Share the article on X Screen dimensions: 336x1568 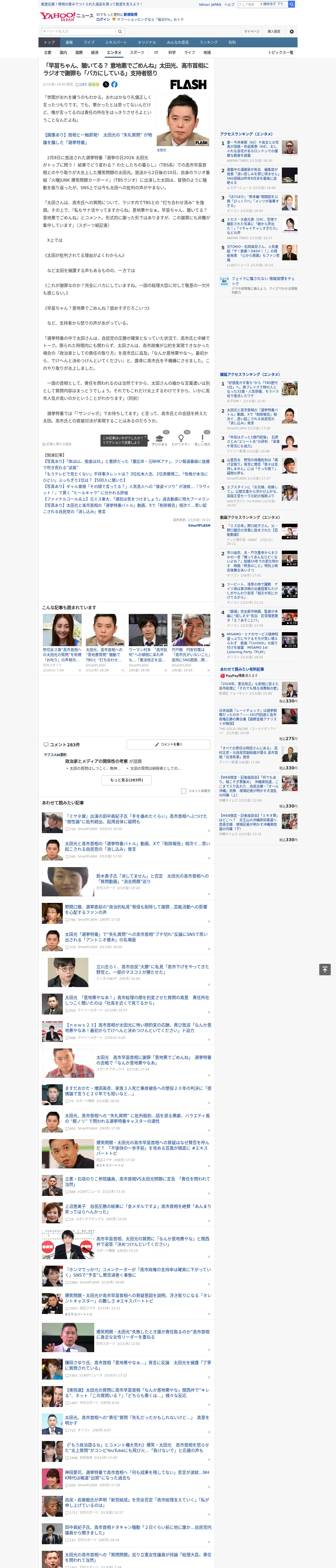click(x=105, y=85)
